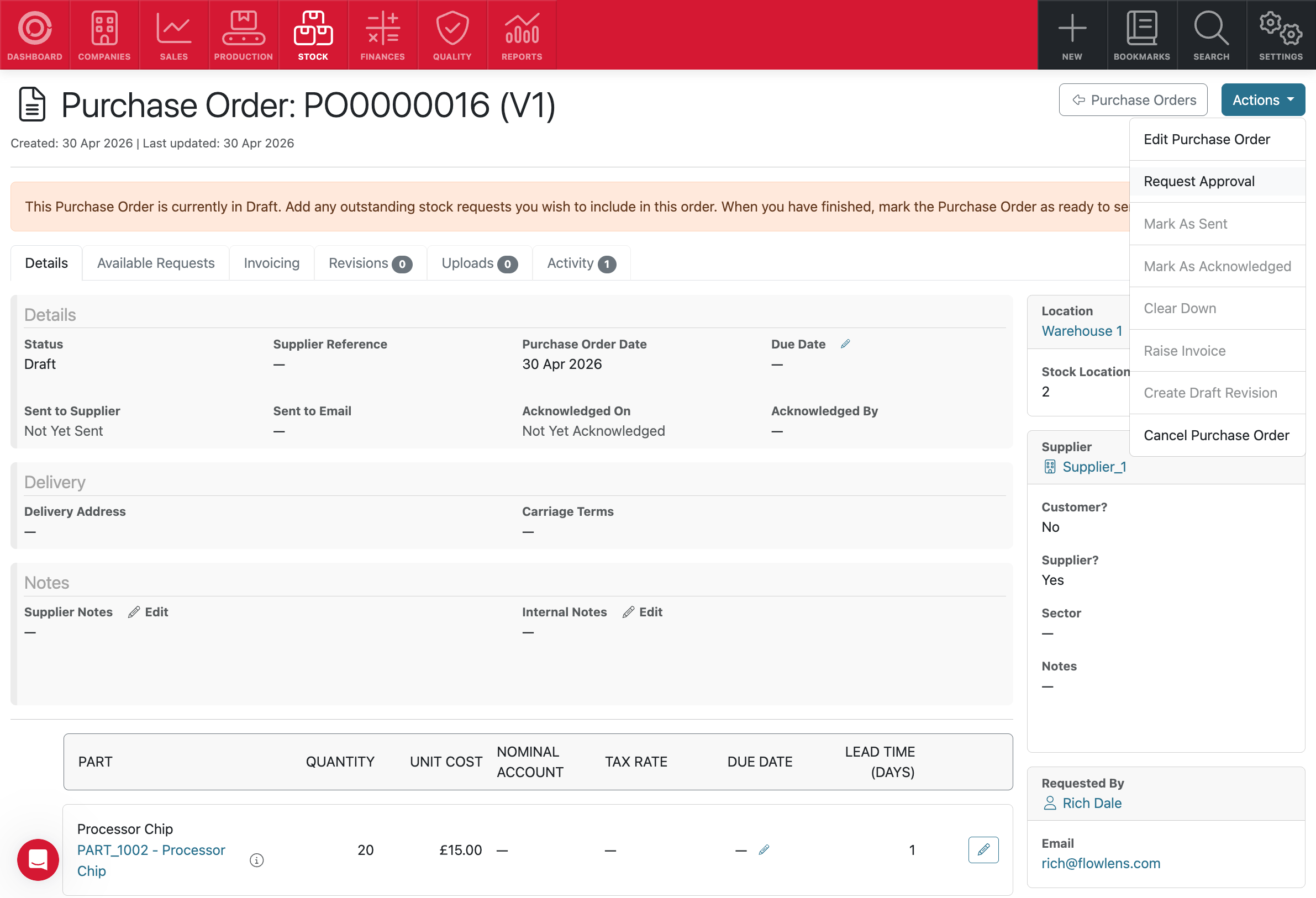Choose Clear Down from Actions menu
Viewport: 1316px width, 898px height.
pyautogui.click(x=1217, y=308)
